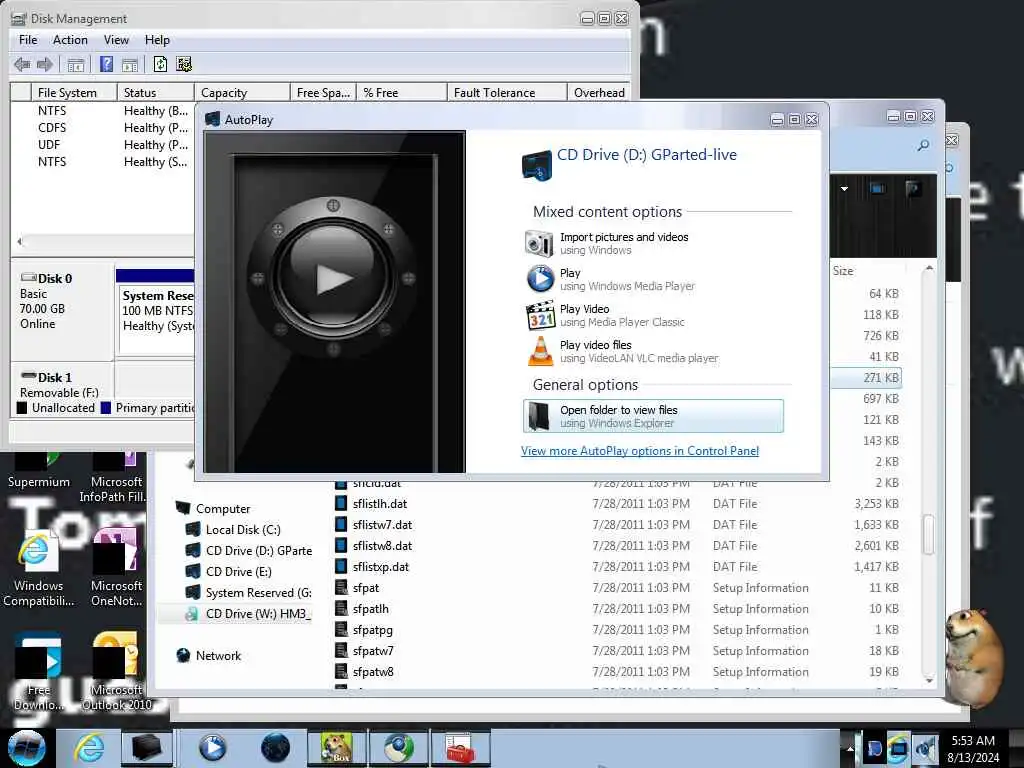
Task: Select the UDF volume row
Action: tap(103, 145)
